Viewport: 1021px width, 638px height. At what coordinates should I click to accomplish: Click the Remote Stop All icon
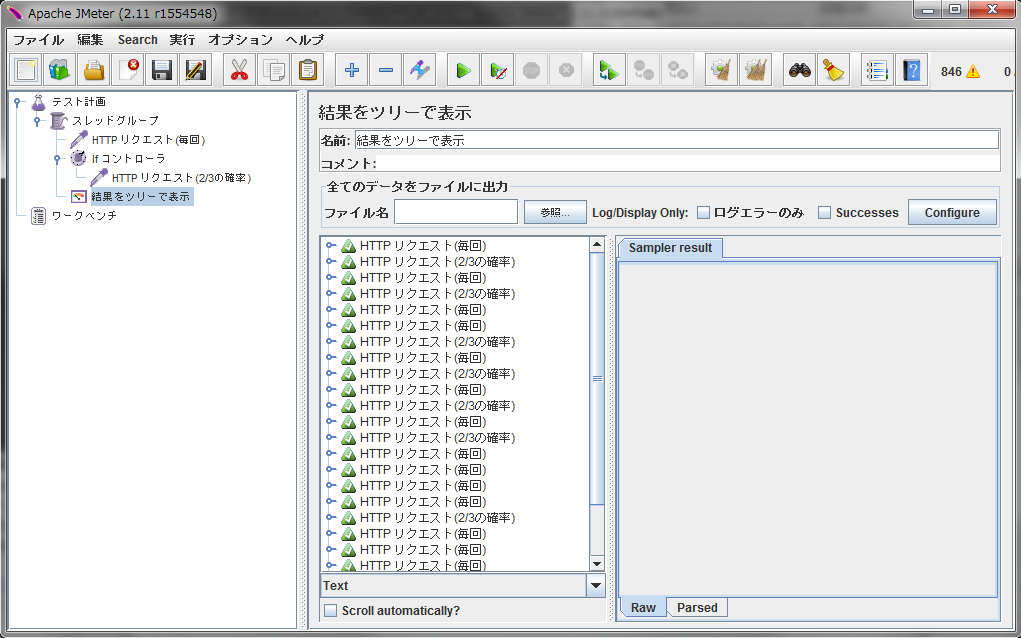point(643,70)
